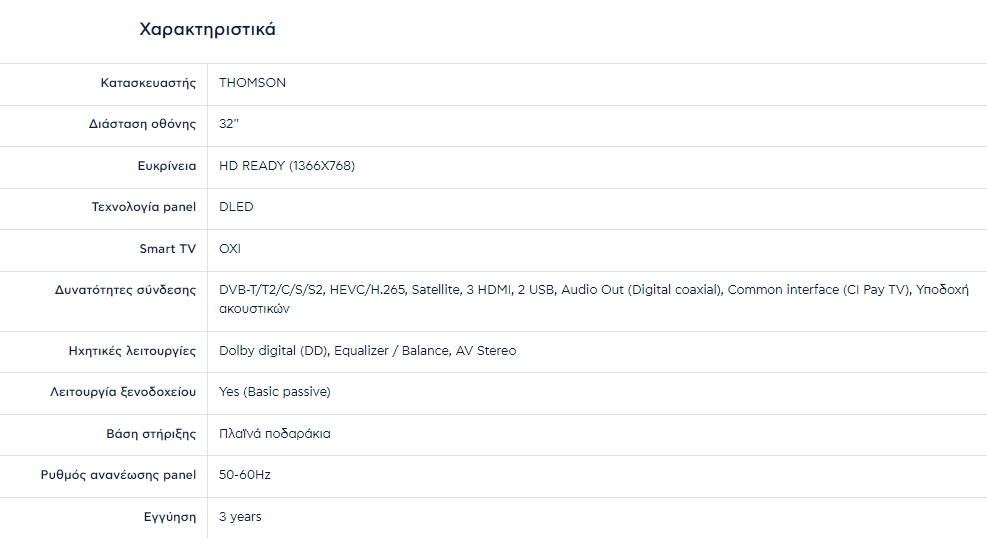The height and width of the screenshot is (544, 987).
Task: Click the Δυνατότητες σύνδεσης label
Action: coord(125,291)
